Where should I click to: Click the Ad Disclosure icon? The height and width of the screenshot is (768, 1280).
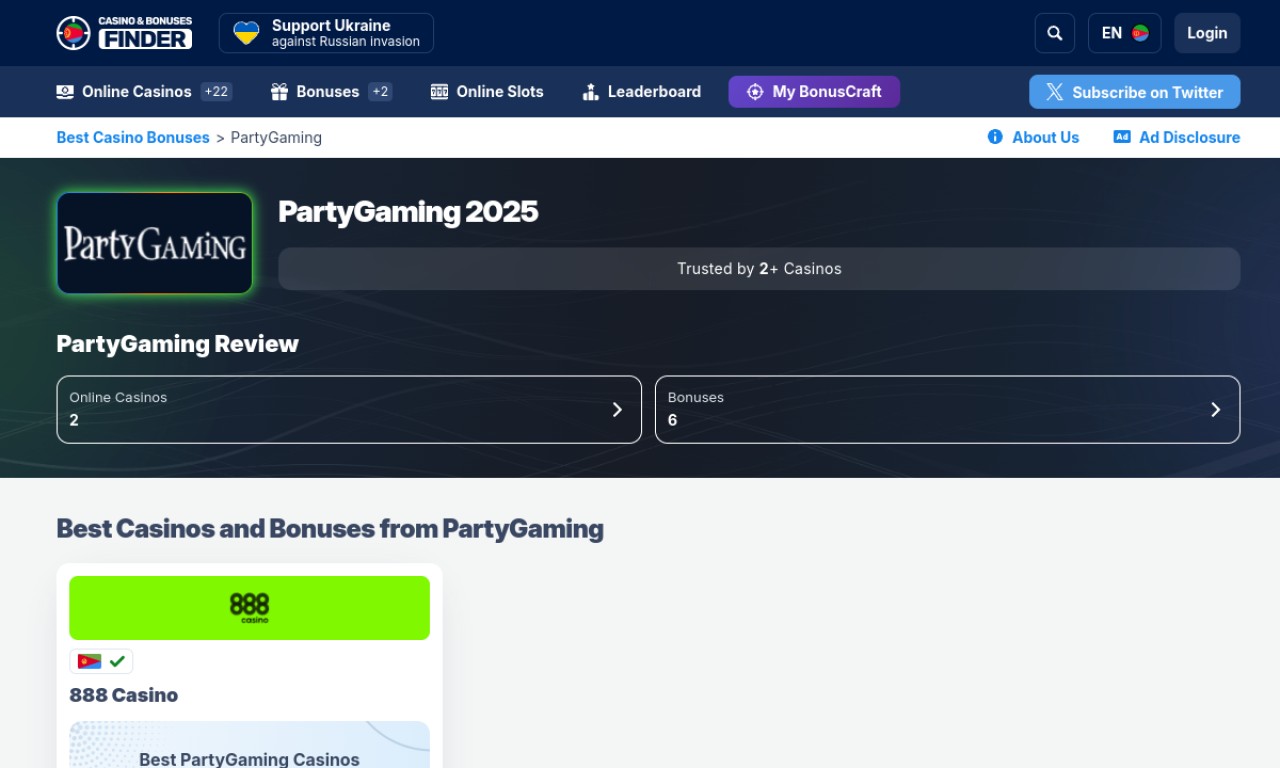(1122, 137)
